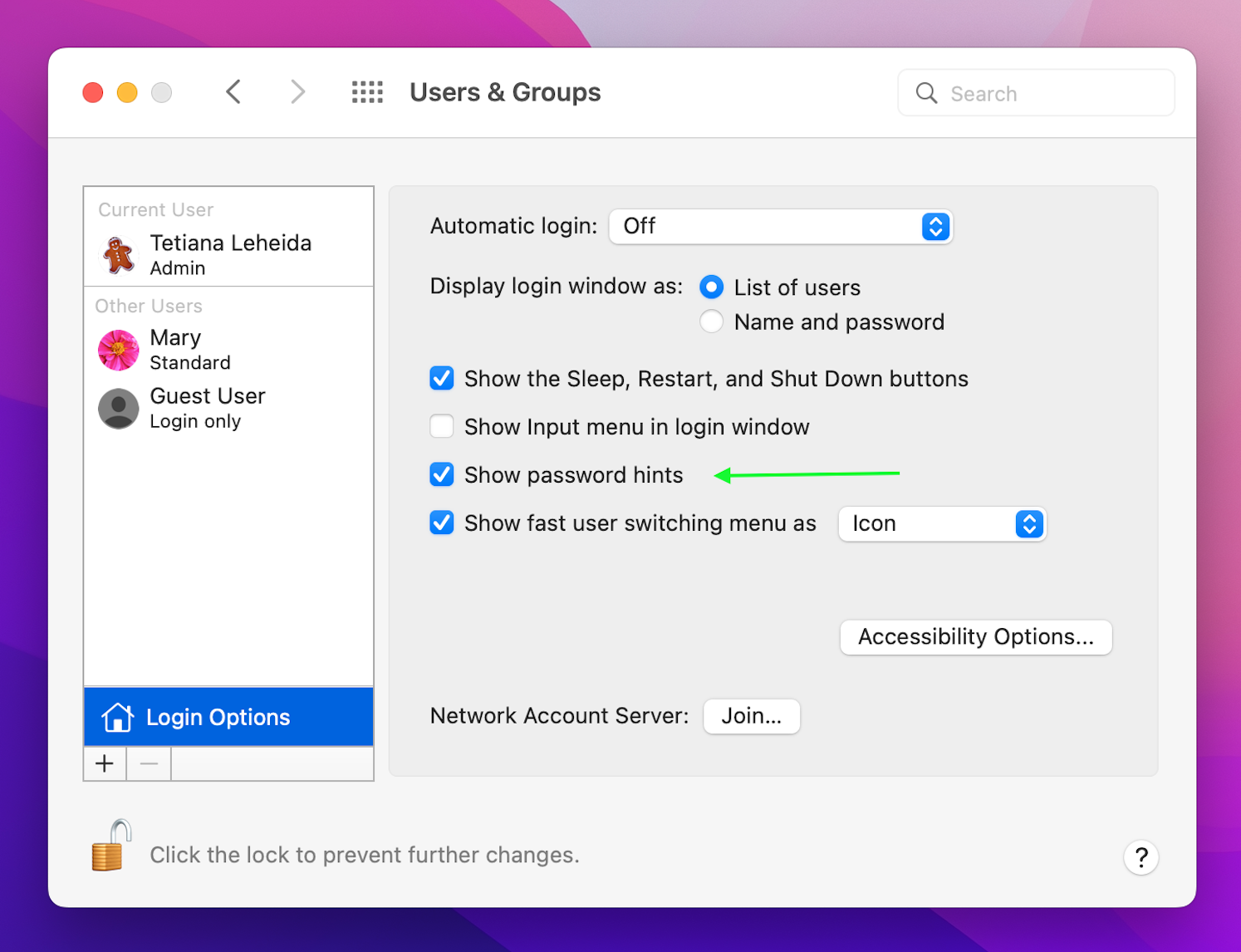Go back with the left chevron
1241x952 pixels.
233,91
